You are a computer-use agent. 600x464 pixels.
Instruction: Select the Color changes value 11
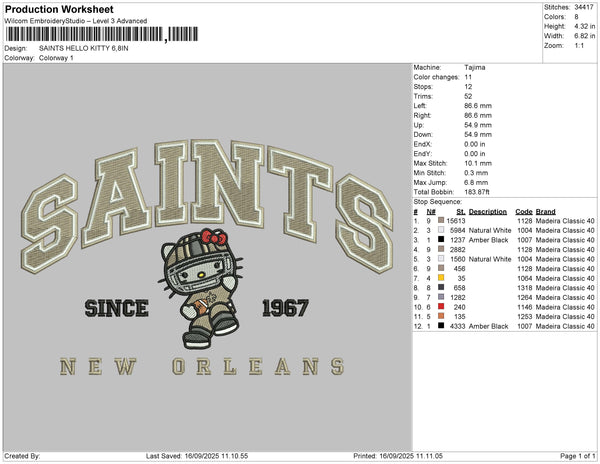[x=468, y=77]
